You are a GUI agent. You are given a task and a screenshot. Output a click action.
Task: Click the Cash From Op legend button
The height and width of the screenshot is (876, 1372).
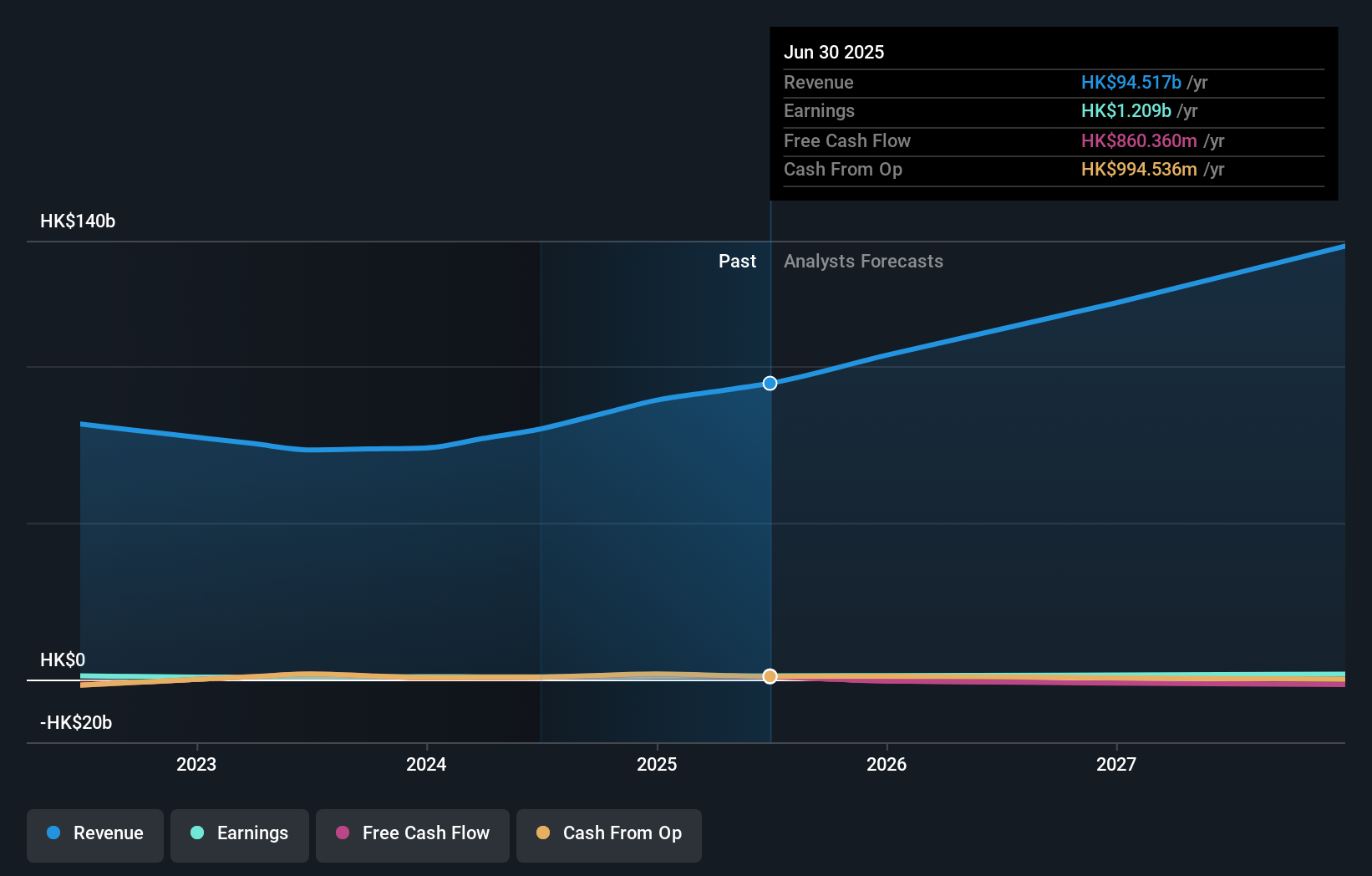(608, 833)
